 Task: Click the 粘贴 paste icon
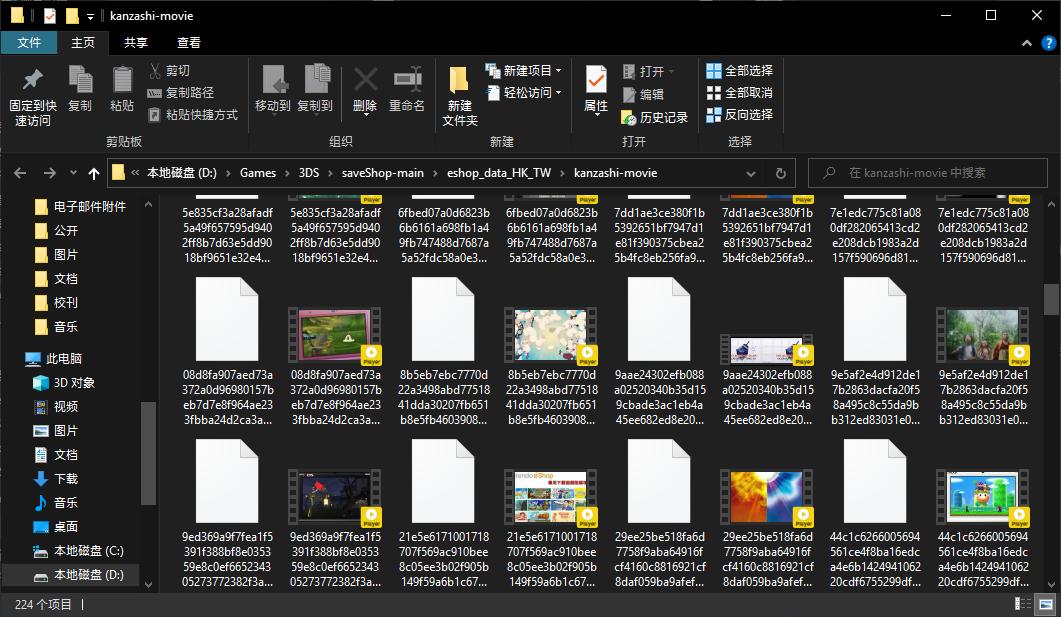point(122,81)
